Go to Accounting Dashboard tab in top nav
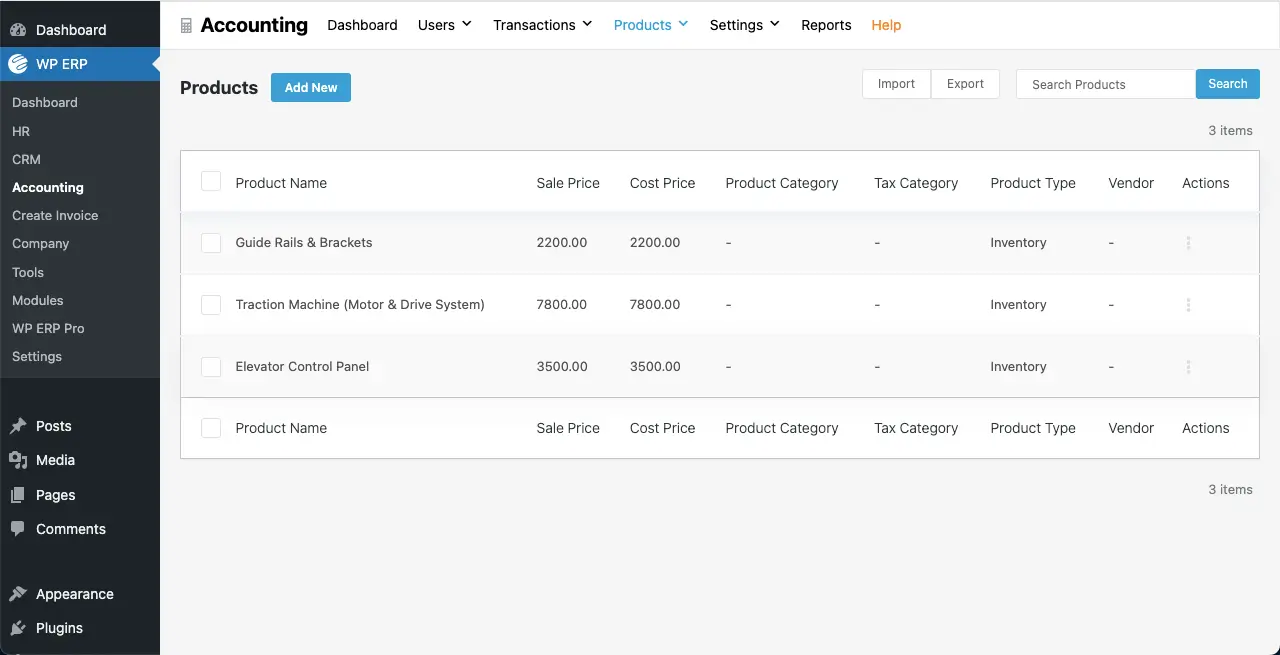 [362, 25]
